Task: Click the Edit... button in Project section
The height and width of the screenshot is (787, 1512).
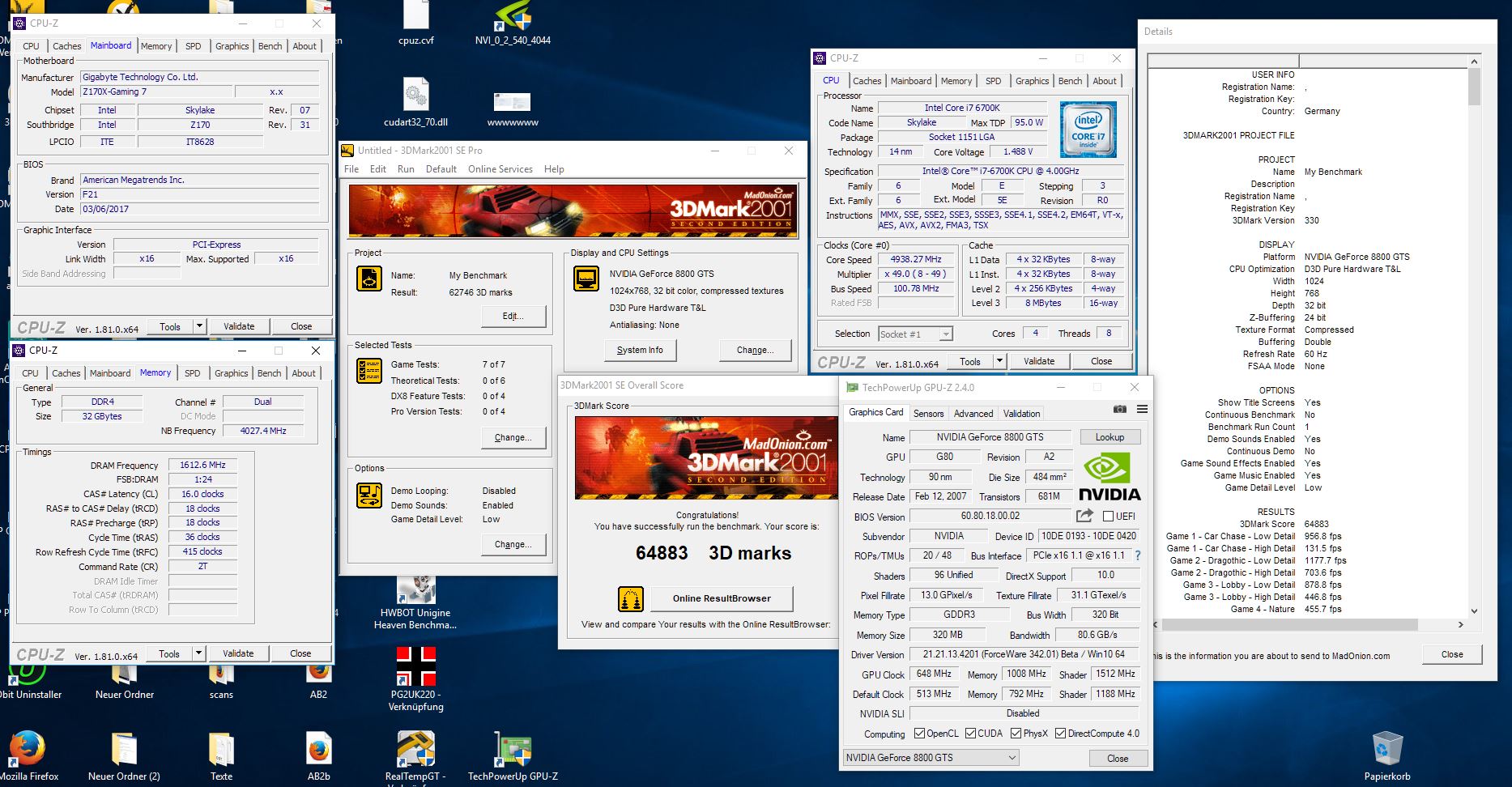Action: tap(513, 316)
